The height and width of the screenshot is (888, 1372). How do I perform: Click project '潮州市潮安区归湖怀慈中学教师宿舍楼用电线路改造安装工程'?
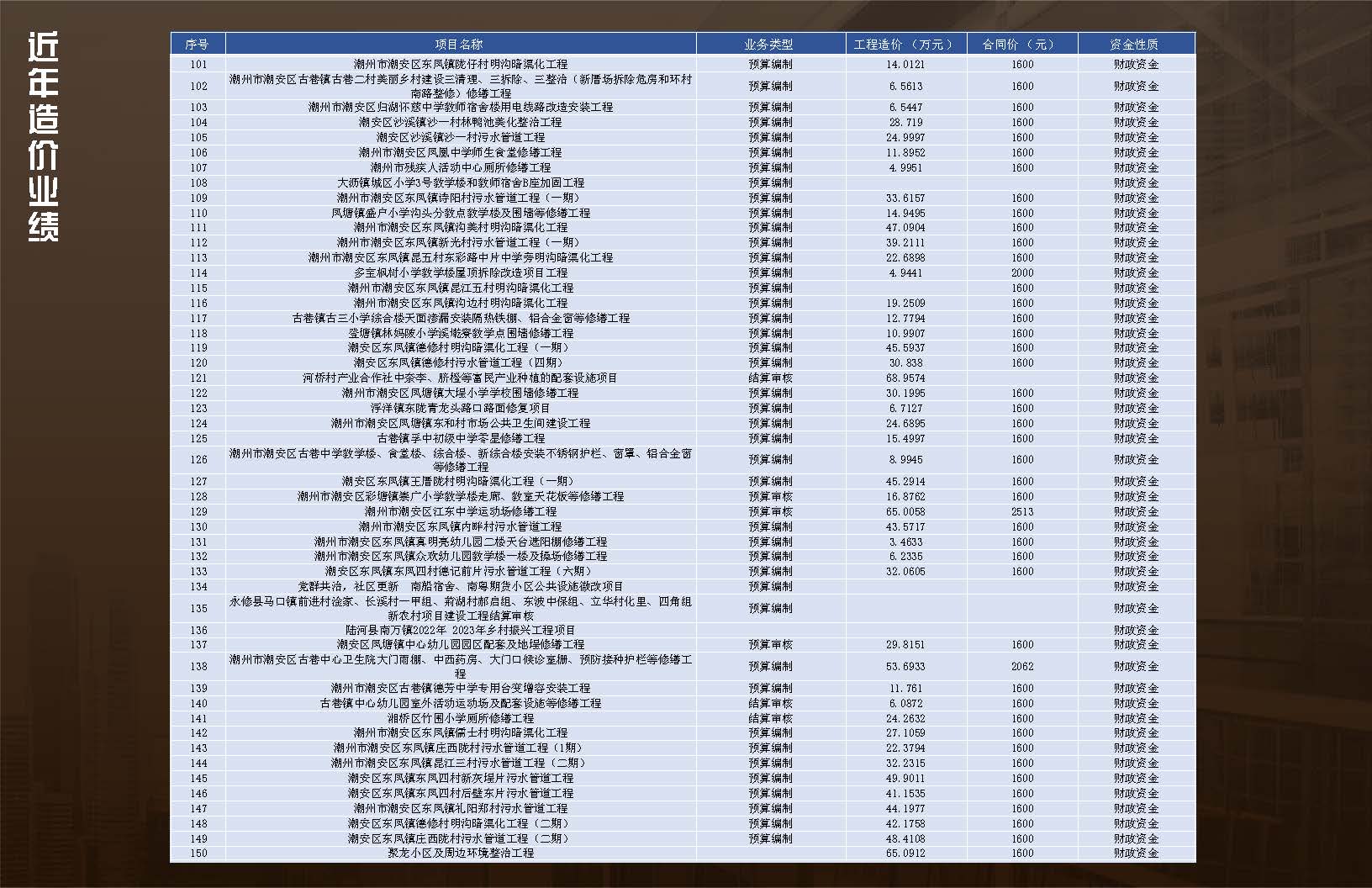click(461, 107)
